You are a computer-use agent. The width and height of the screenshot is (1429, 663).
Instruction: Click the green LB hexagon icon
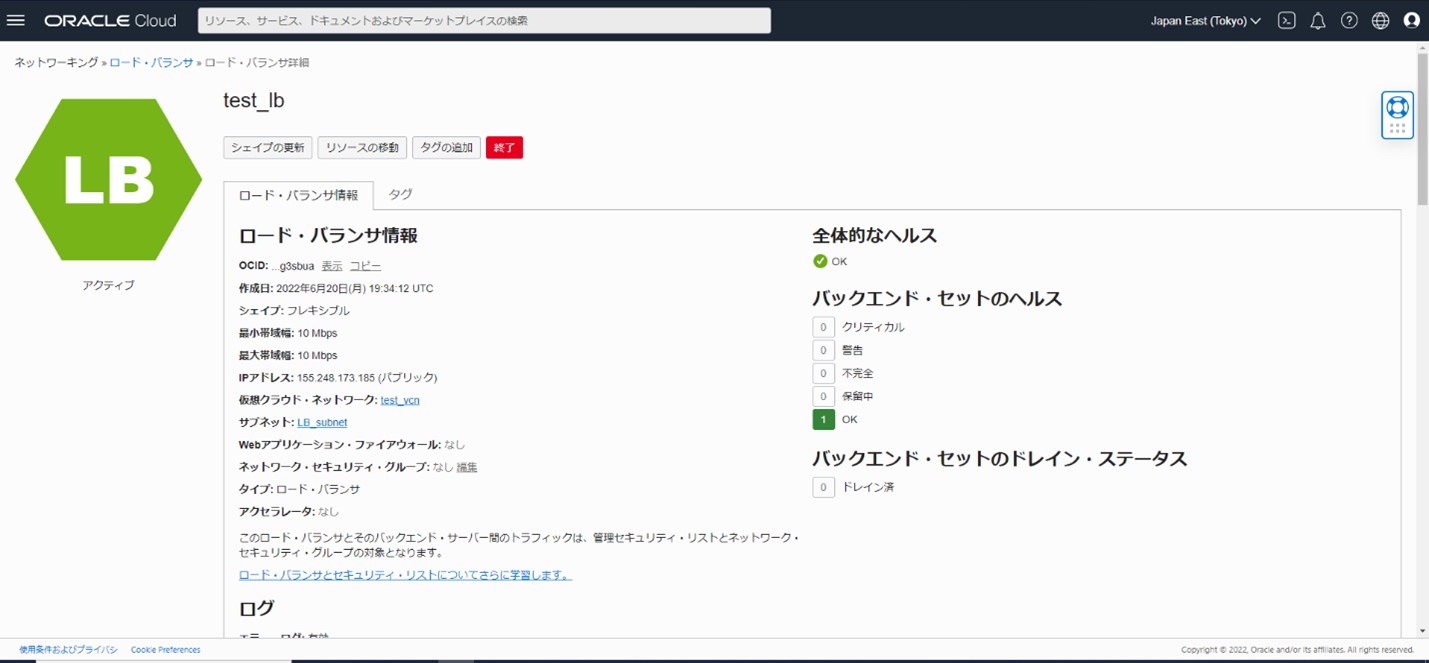[x=109, y=180]
